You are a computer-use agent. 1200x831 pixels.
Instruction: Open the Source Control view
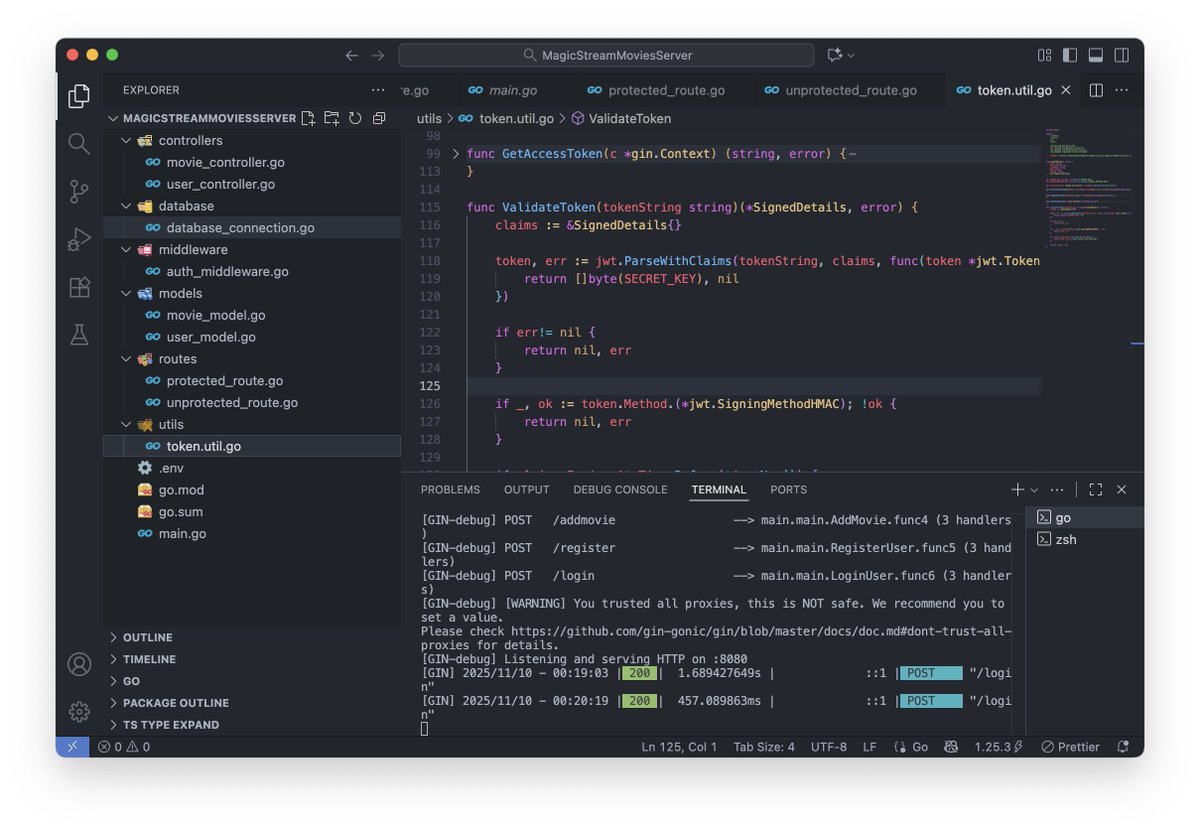79,191
